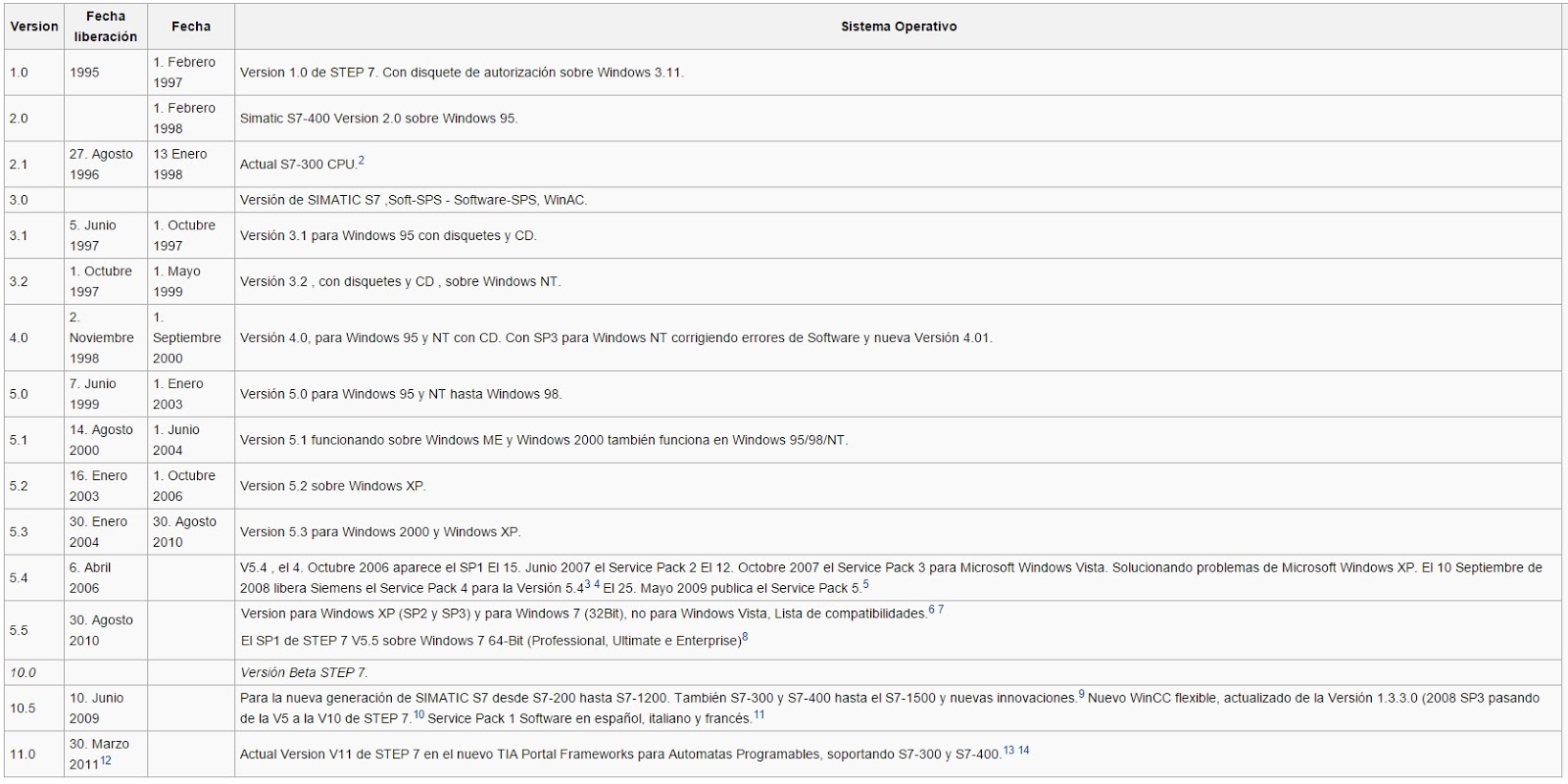Screen dimensions: 1568x784
Task: Click the Versión Beta STEP 7 text
Action: pyautogui.click(x=304, y=672)
